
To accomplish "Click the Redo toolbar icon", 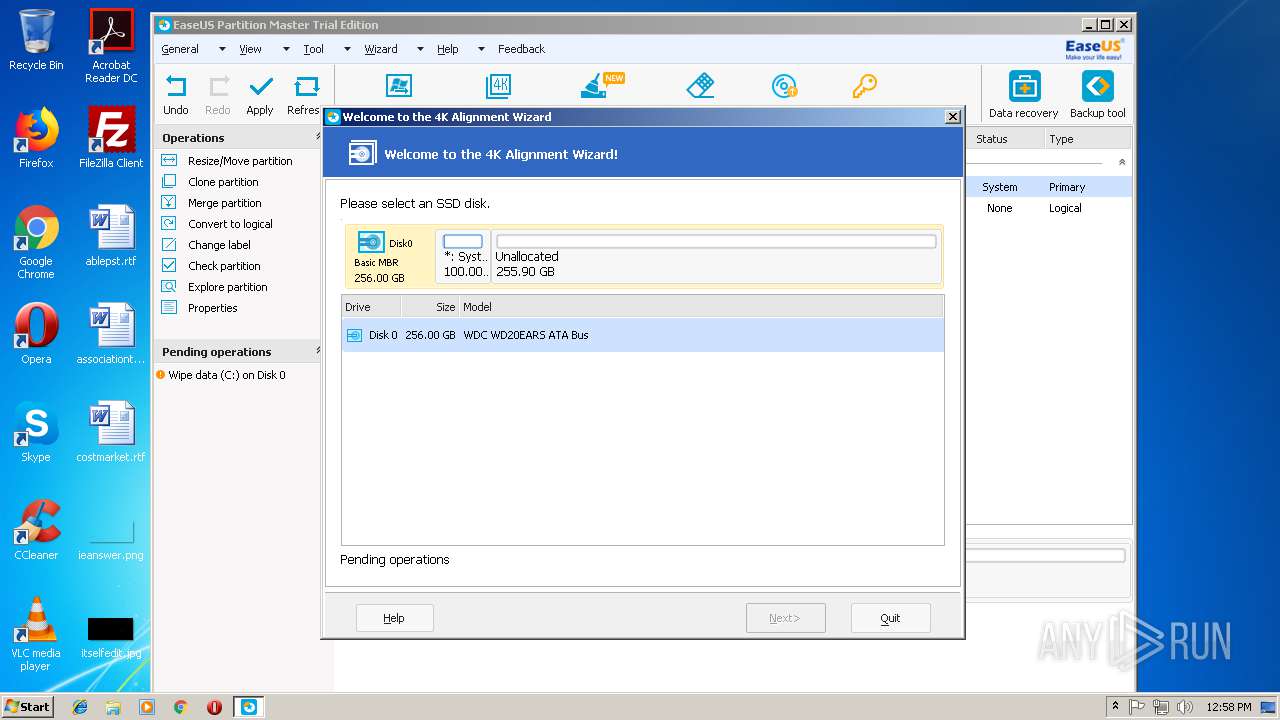I will click(x=218, y=86).
